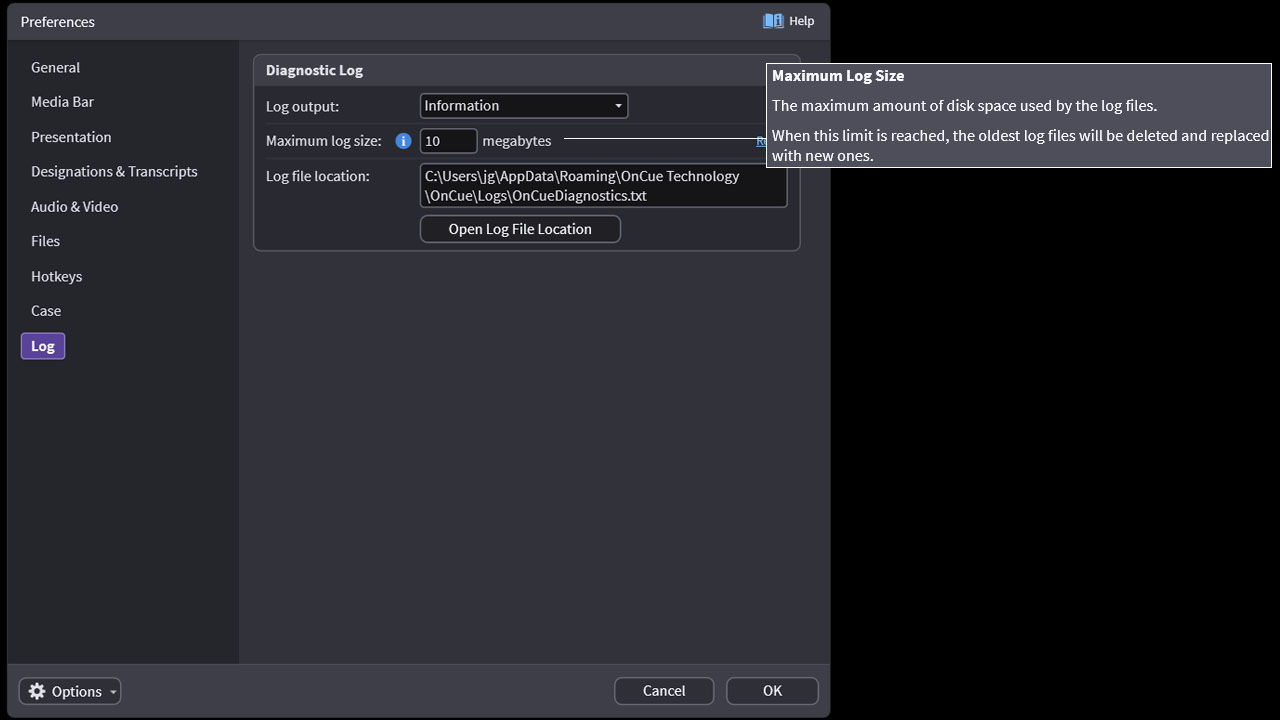1280x720 pixels.
Task: Open Designations & Transcripts settings
Action: pyautogui.click(x=114, y=172)
